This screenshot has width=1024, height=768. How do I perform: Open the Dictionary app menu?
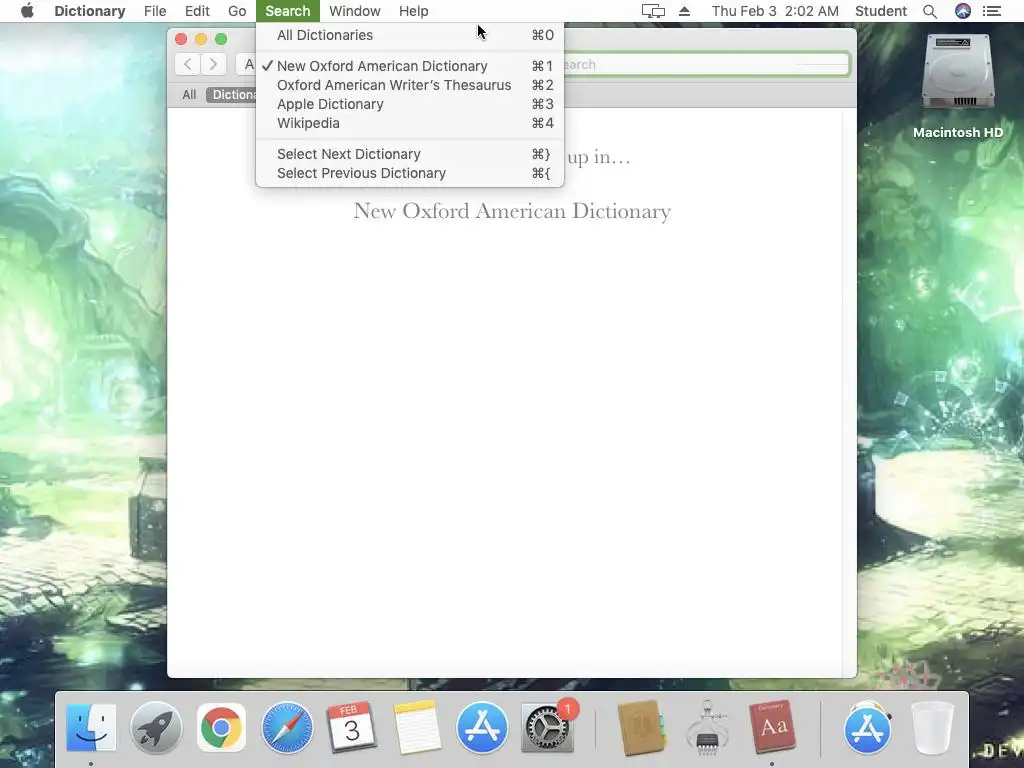[89, 11]
